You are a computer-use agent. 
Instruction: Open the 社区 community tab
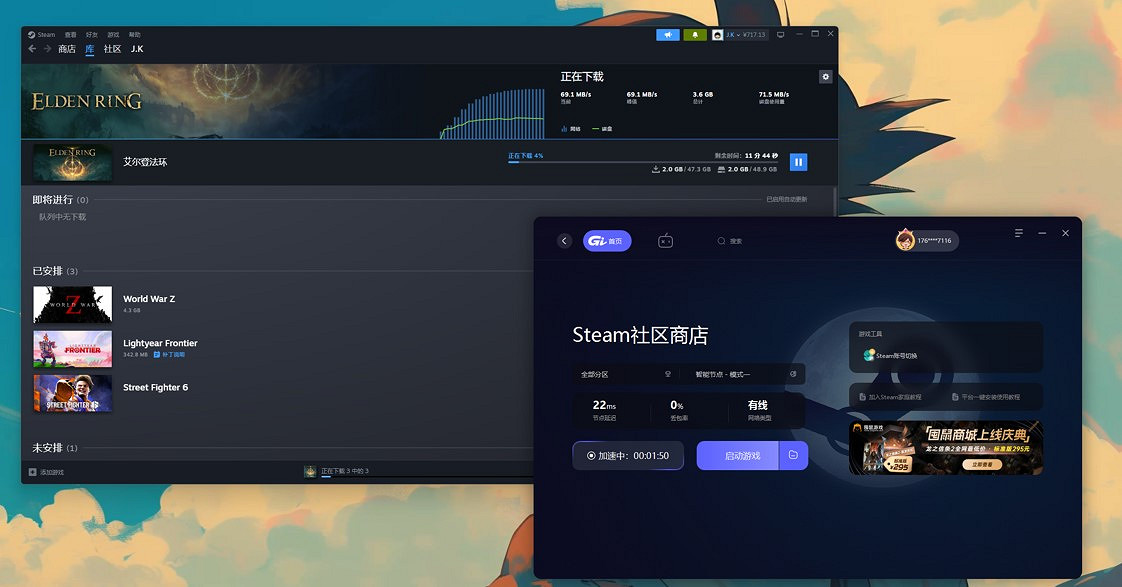112,49
